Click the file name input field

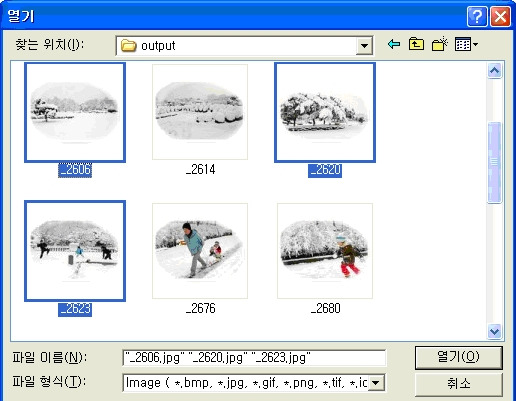tap(254, 358)
